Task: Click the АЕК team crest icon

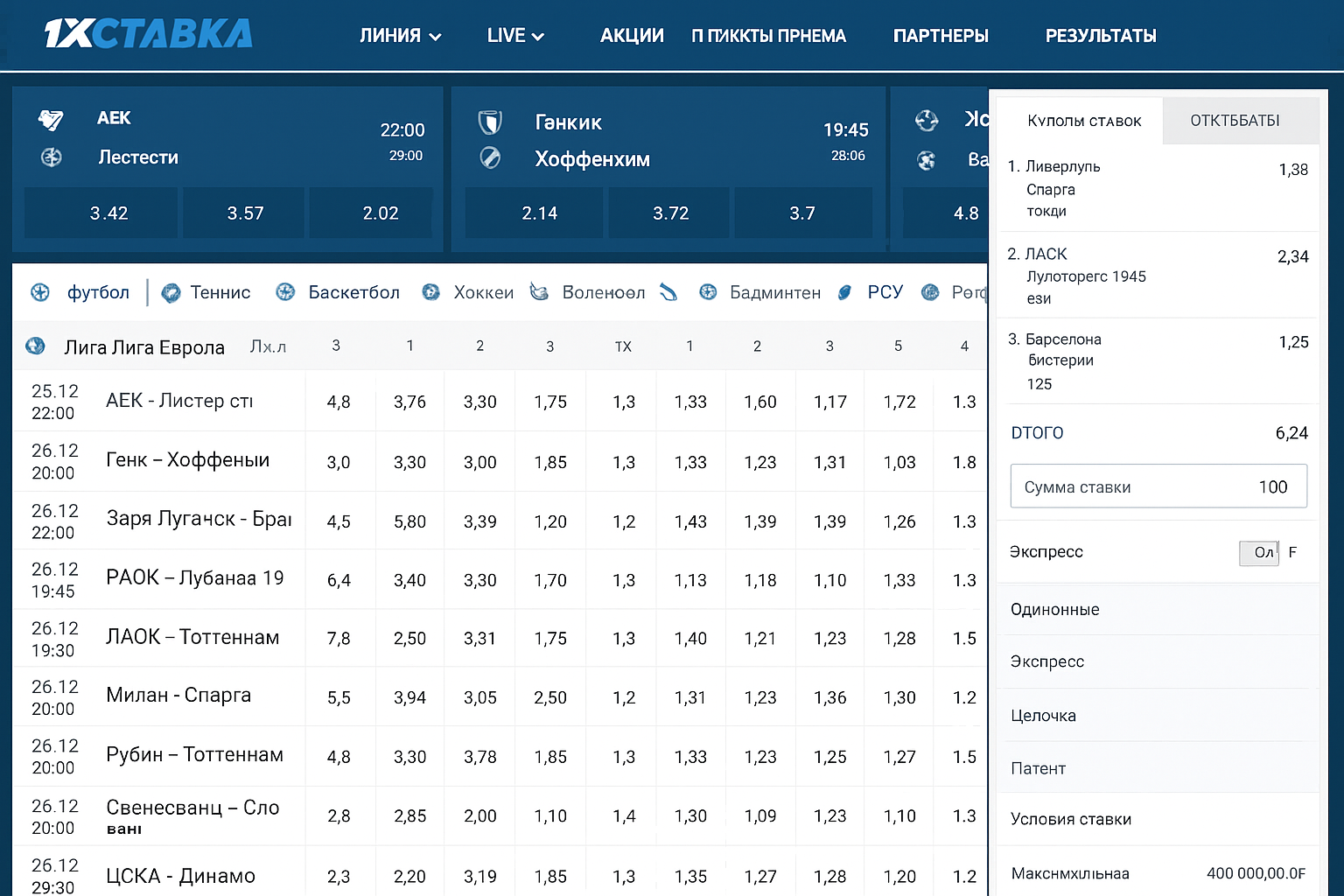Action: click(x=51, y=119)
